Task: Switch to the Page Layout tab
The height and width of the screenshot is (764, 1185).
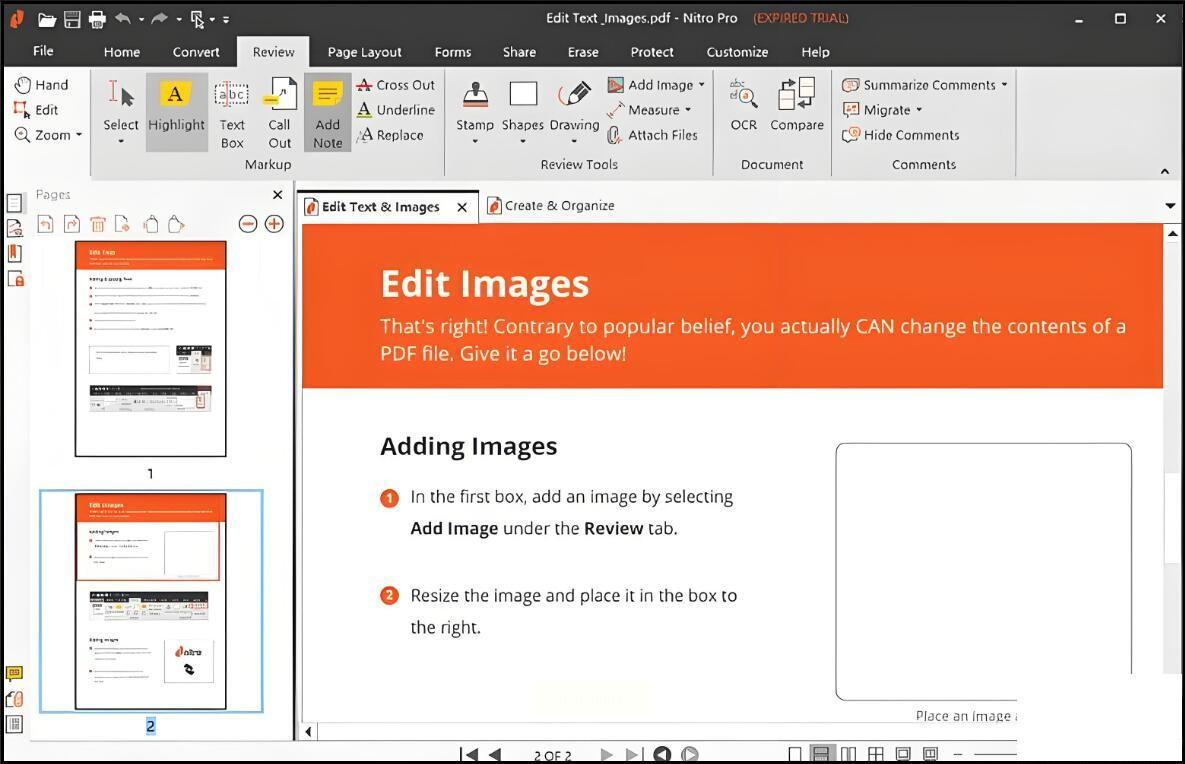Action: click(364, 52)
